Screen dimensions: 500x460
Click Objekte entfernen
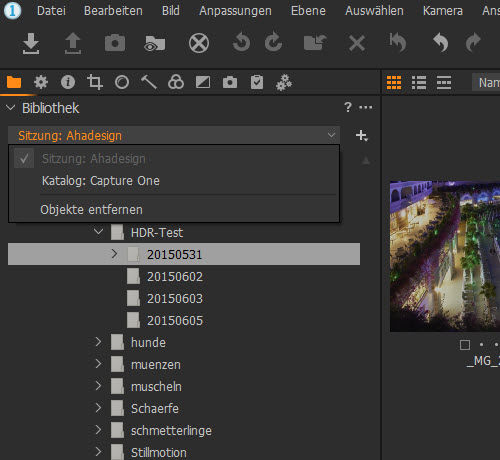[x=91, y=210]
